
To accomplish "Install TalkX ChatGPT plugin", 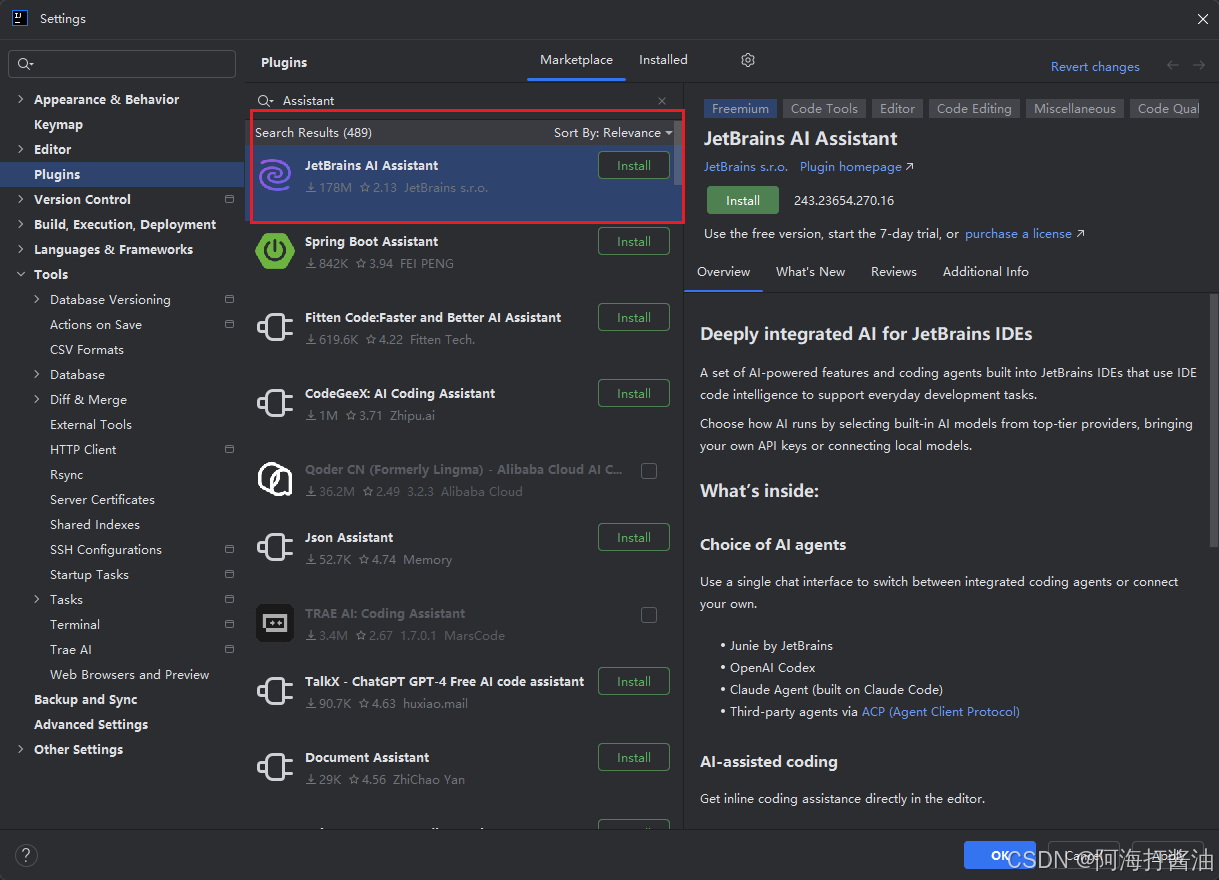I will click(634, 682).
